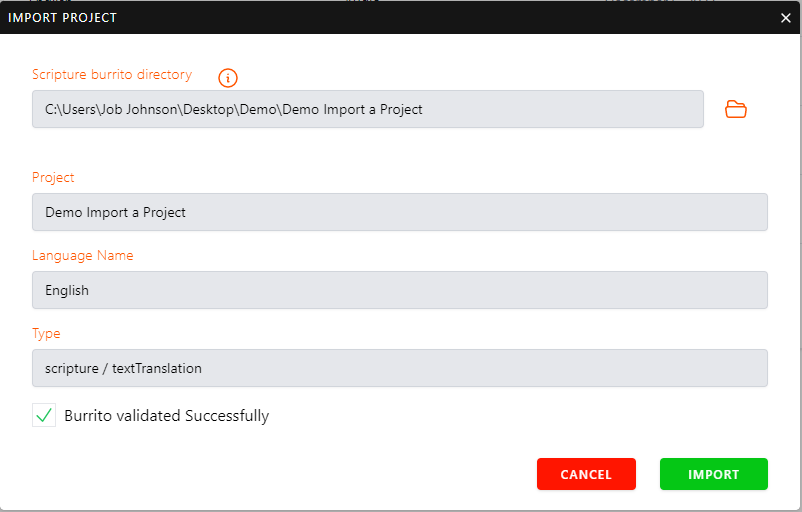Click the info icon beside Scripture burrito directory
The width and height of the screenshot is (802, 512).
click(228, 77)
